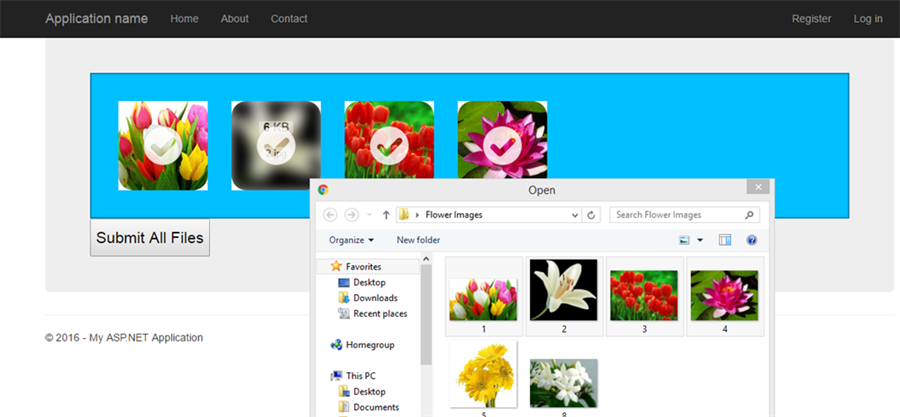The height and width of the screenshot is (417, 900).
Task: Click the blurred 2.jpg upload preview
Action: coord(276,146)
